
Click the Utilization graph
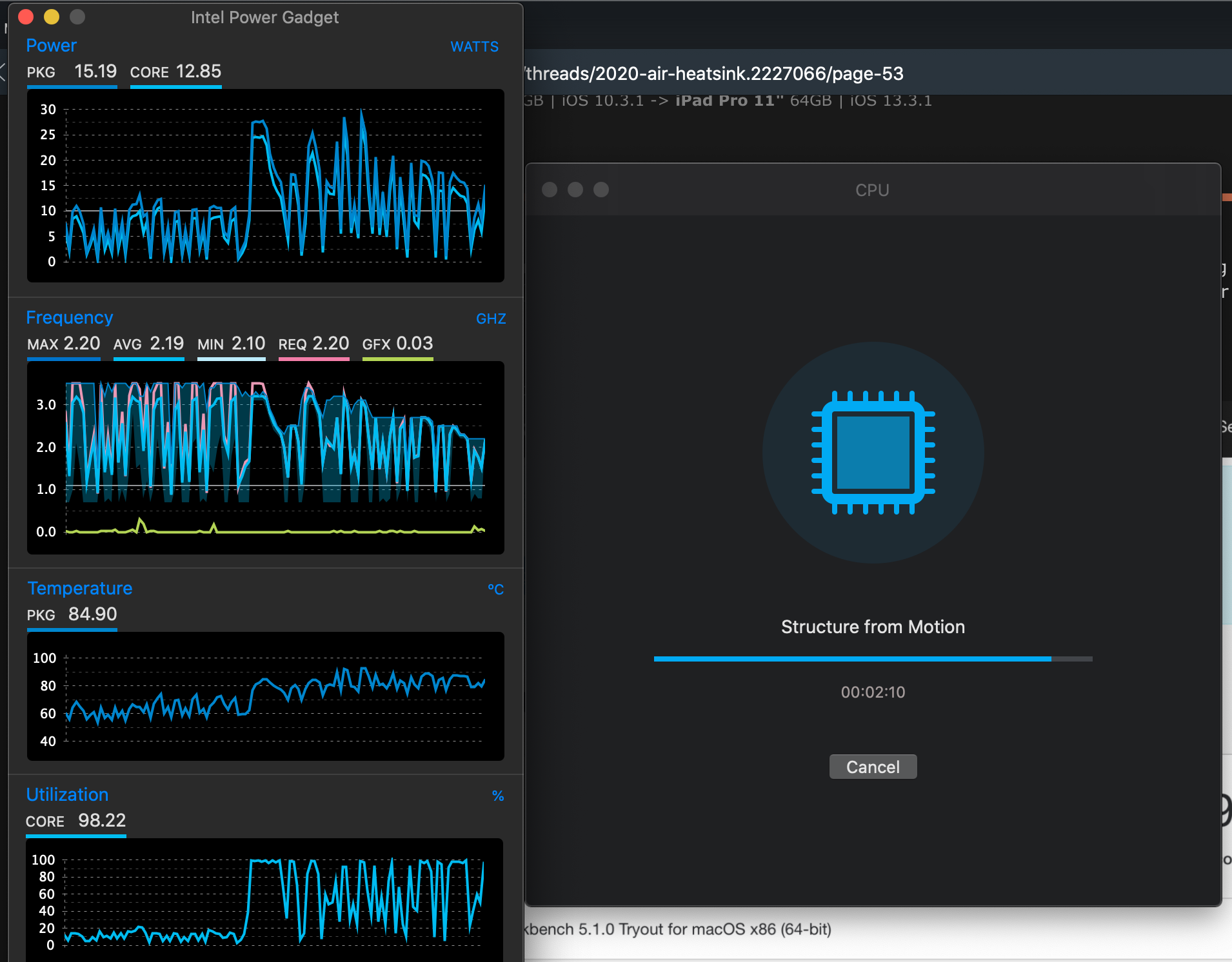point(264,900)
